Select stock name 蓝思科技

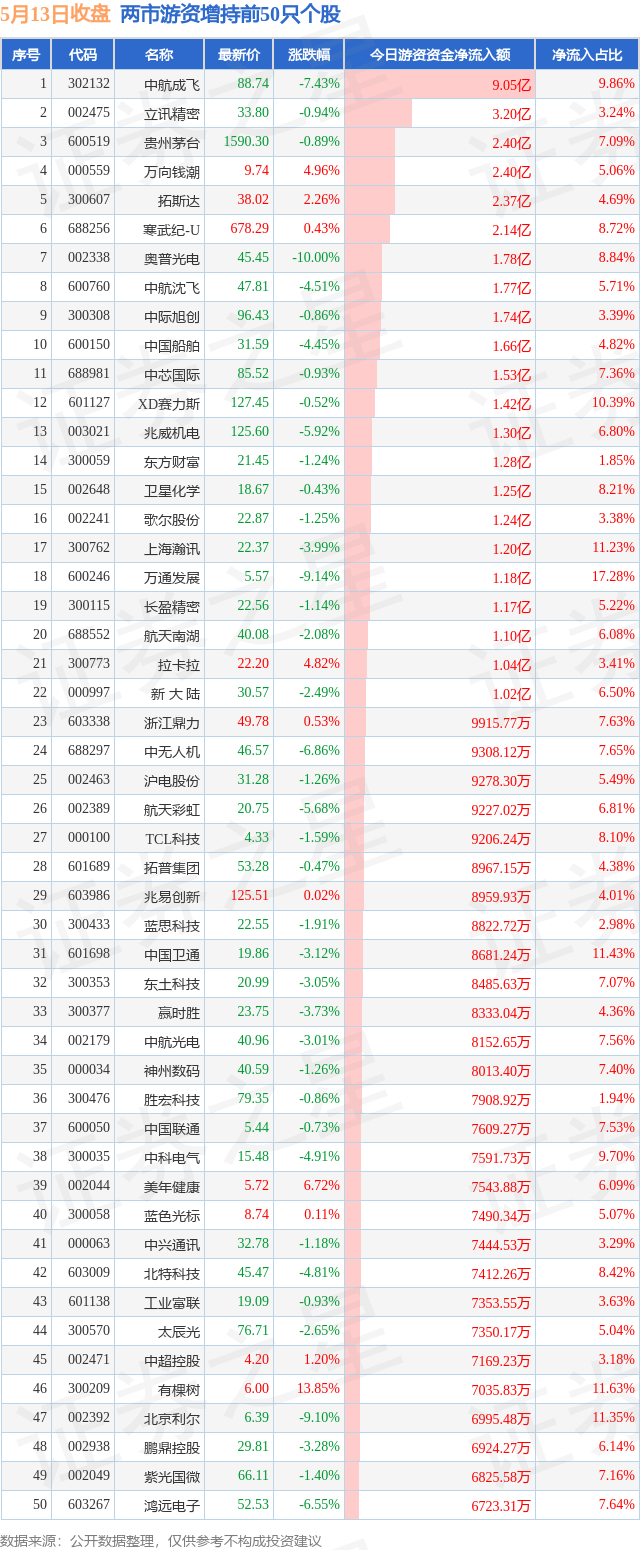coord(172,926)
